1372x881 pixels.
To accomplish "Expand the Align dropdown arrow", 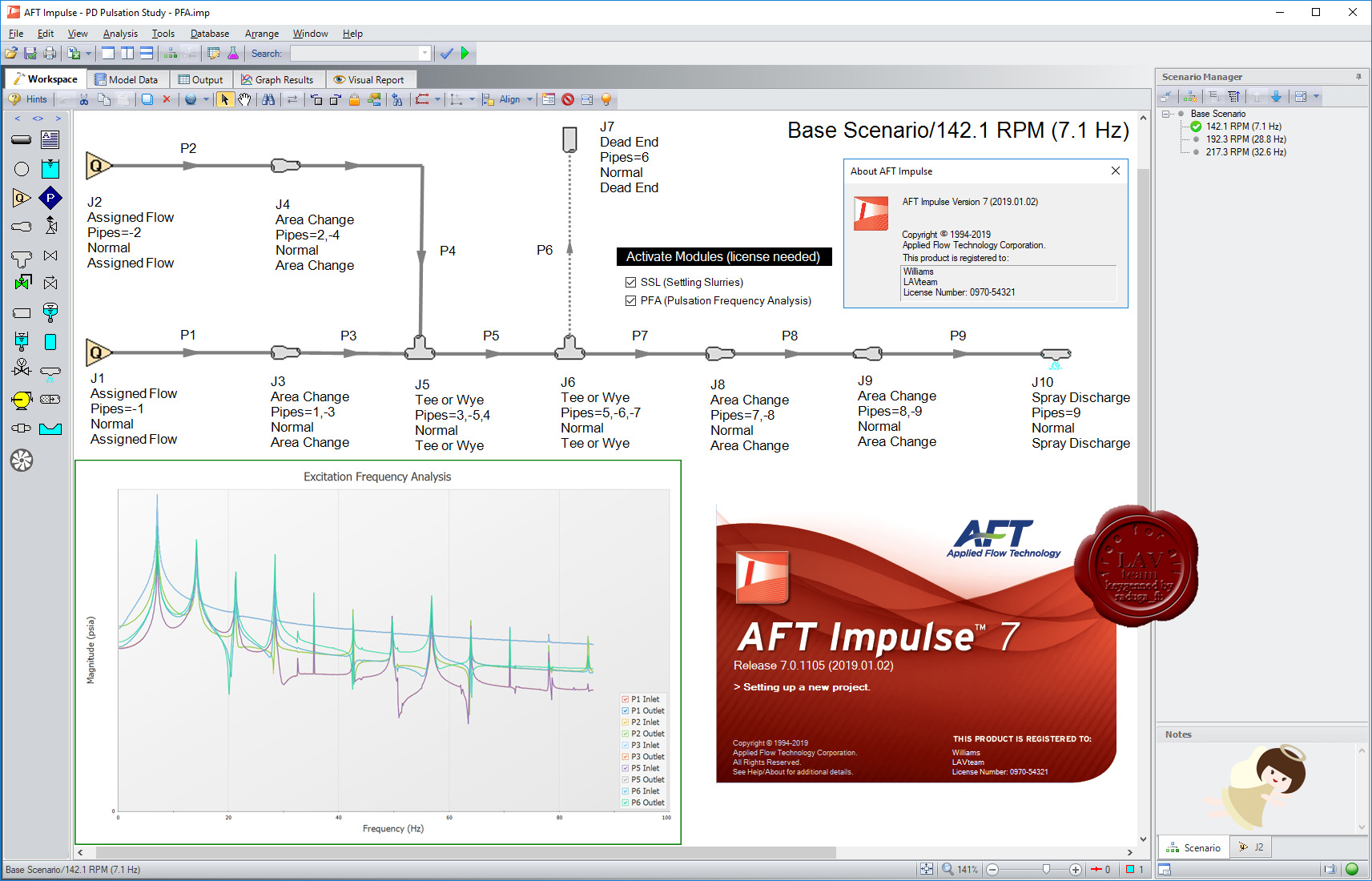I will (529, 99).
